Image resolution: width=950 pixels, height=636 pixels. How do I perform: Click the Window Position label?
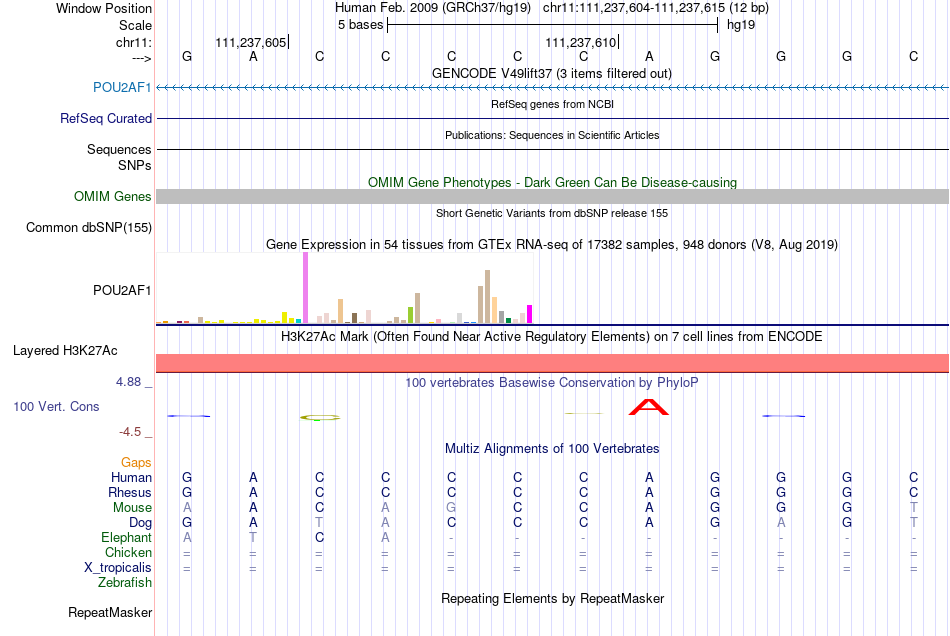104,8
